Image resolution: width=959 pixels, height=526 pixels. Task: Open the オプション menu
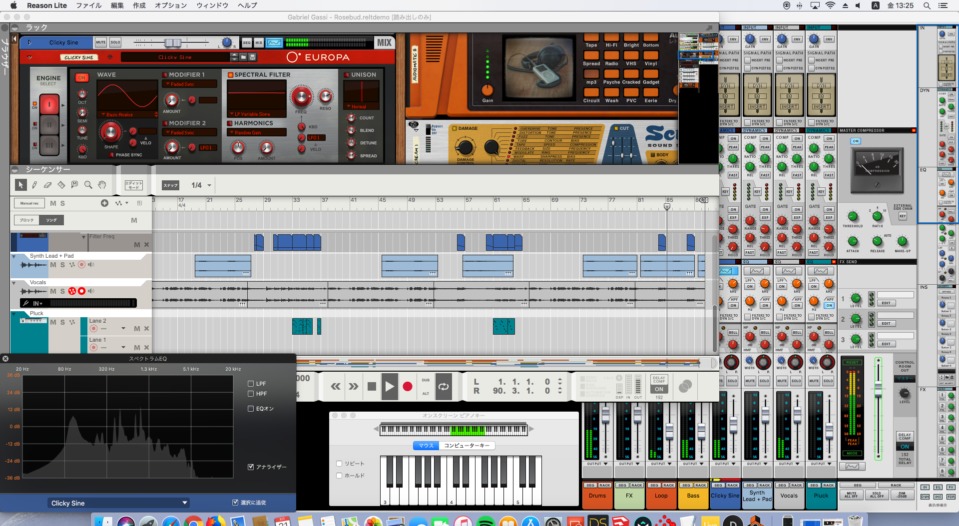171,6
